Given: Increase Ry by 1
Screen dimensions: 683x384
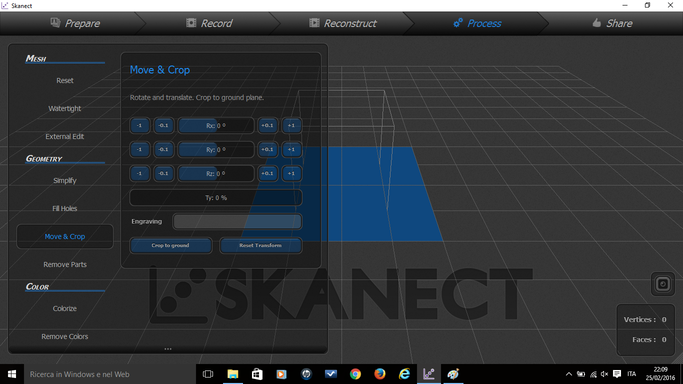Looking at the screenshot, I should [x=291, y=149].
